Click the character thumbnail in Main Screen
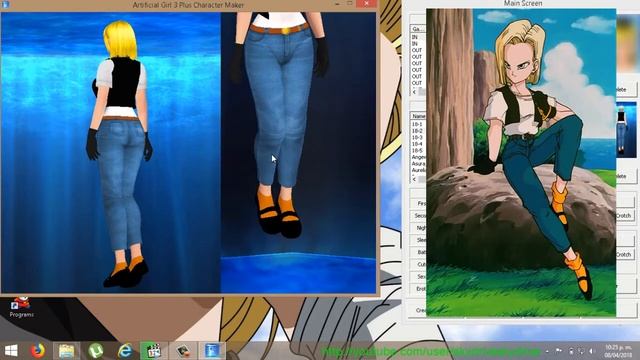 click(626, 130)
